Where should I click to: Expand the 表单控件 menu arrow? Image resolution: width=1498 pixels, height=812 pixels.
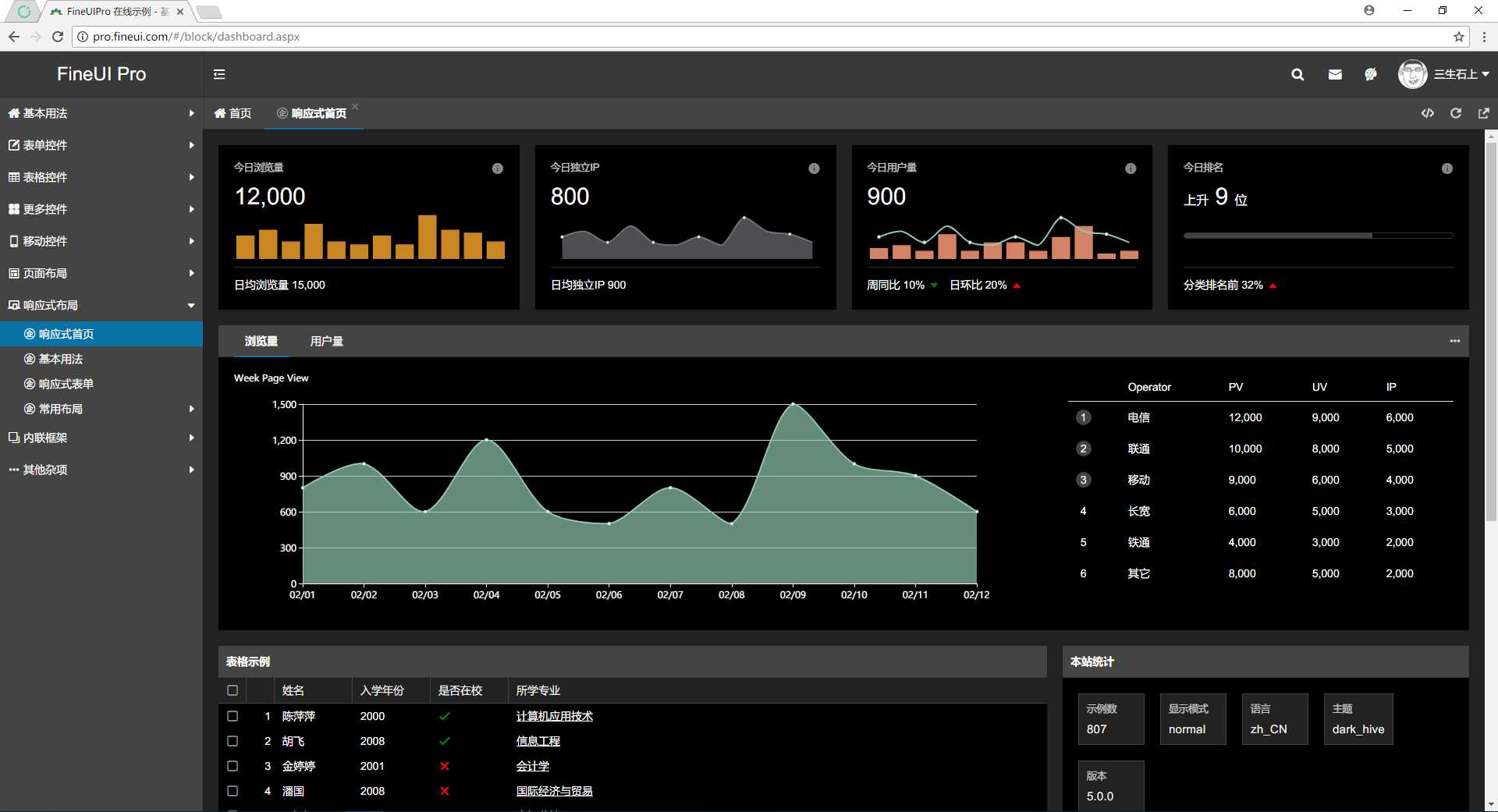pos(191,145)
